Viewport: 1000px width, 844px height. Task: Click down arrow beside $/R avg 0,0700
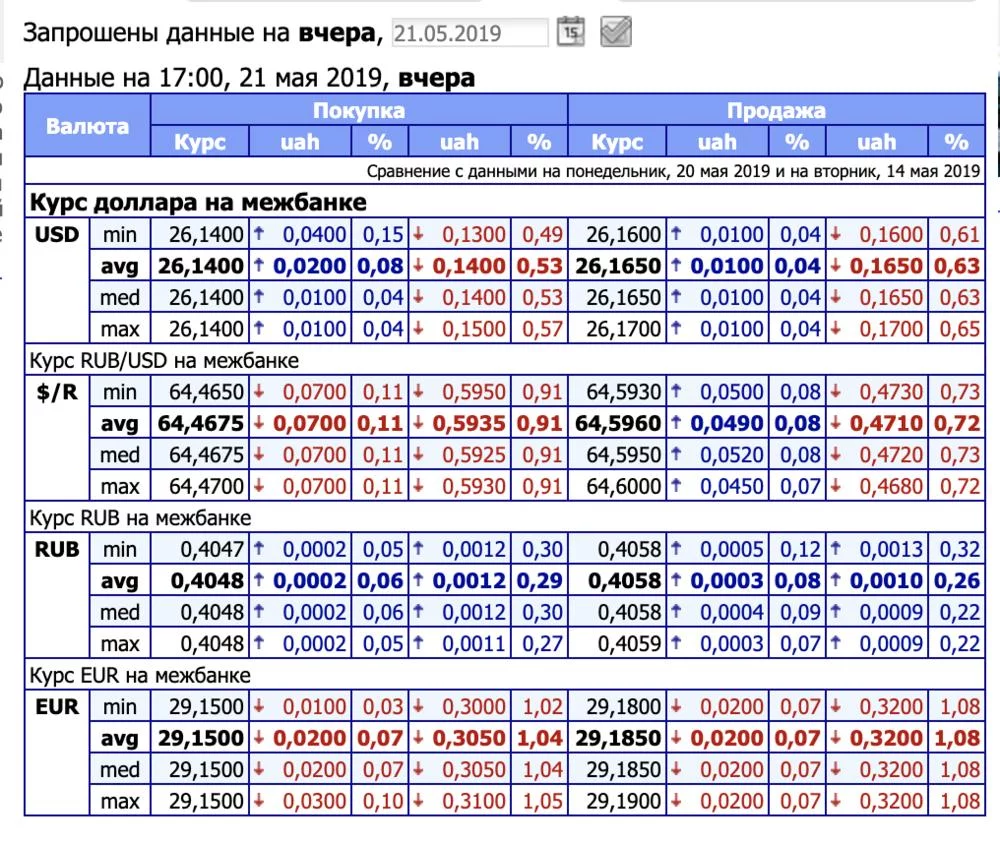(x=258, y=423)
